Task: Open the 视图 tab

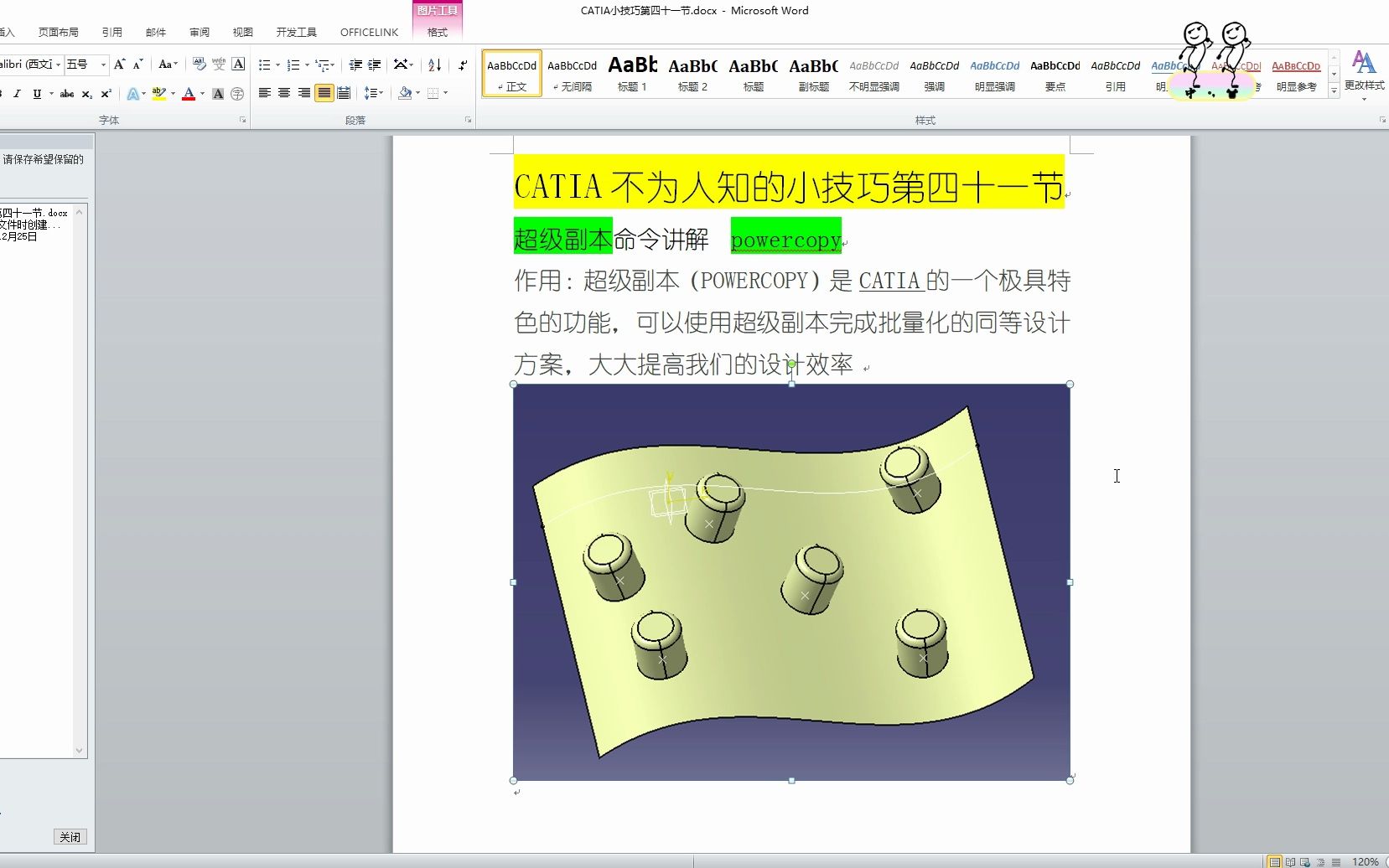Action: 243,33
